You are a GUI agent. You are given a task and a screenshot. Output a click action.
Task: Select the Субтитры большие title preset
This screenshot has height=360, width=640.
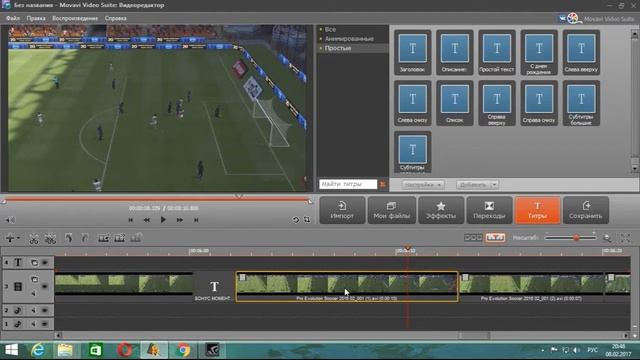(x=581, y=103)
